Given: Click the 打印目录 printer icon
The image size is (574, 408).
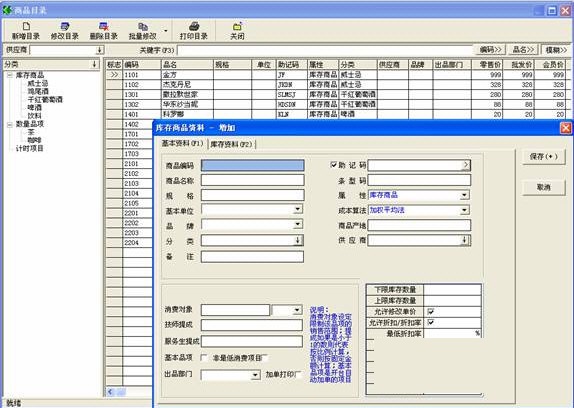Looking at the screenshot, I should [194, 27].
